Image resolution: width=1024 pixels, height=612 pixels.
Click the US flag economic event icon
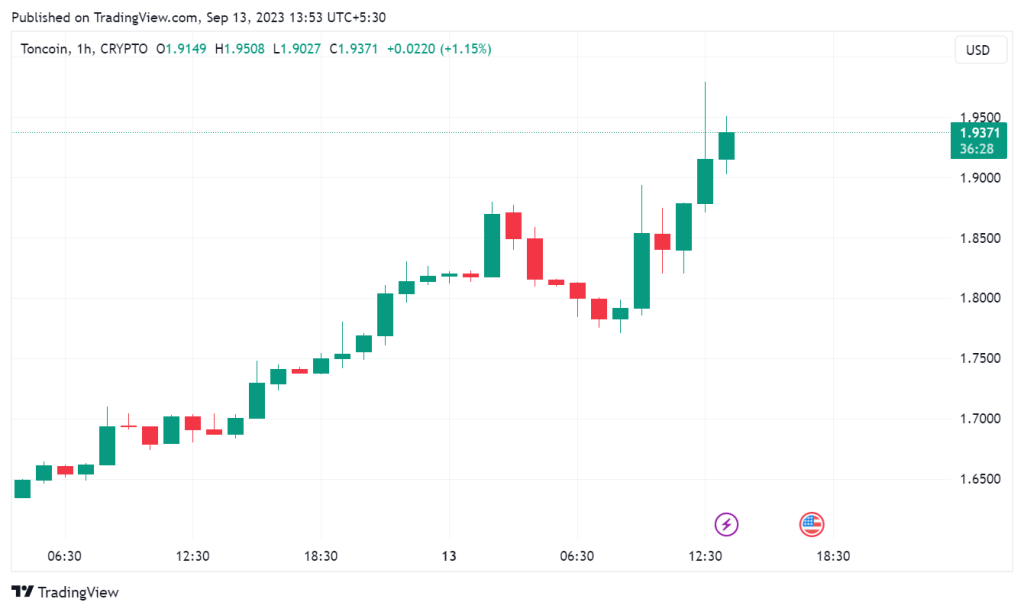coord(812,523)
